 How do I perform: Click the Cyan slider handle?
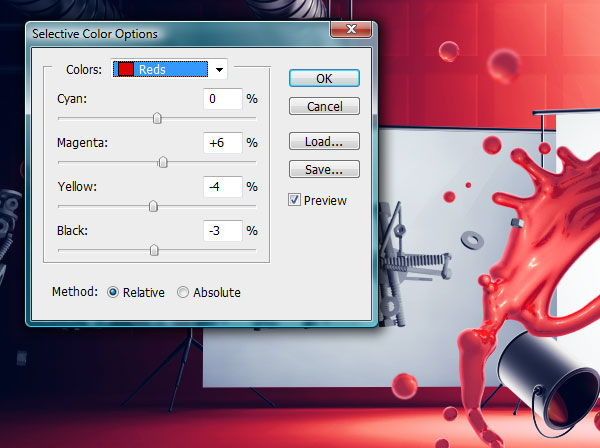point(157,118)
